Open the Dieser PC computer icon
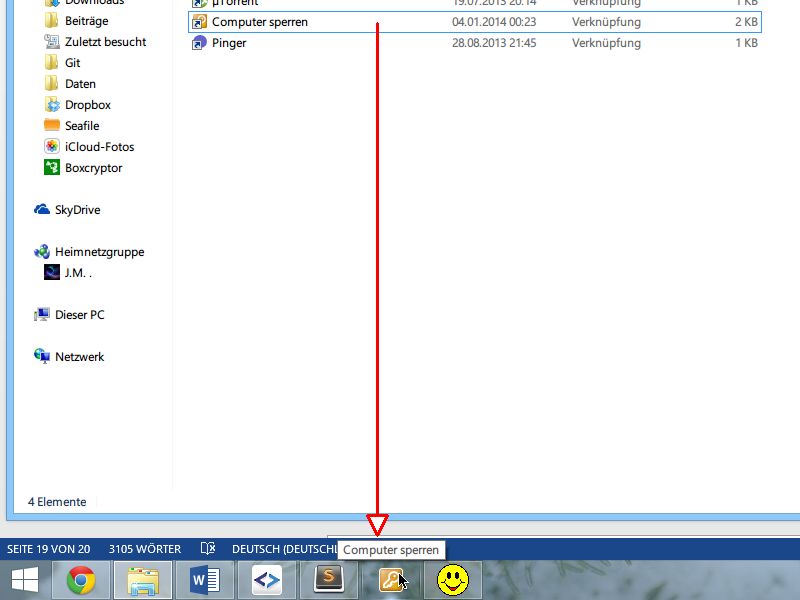Viewport: 800px width, 600px height. (x=42, y=314)
